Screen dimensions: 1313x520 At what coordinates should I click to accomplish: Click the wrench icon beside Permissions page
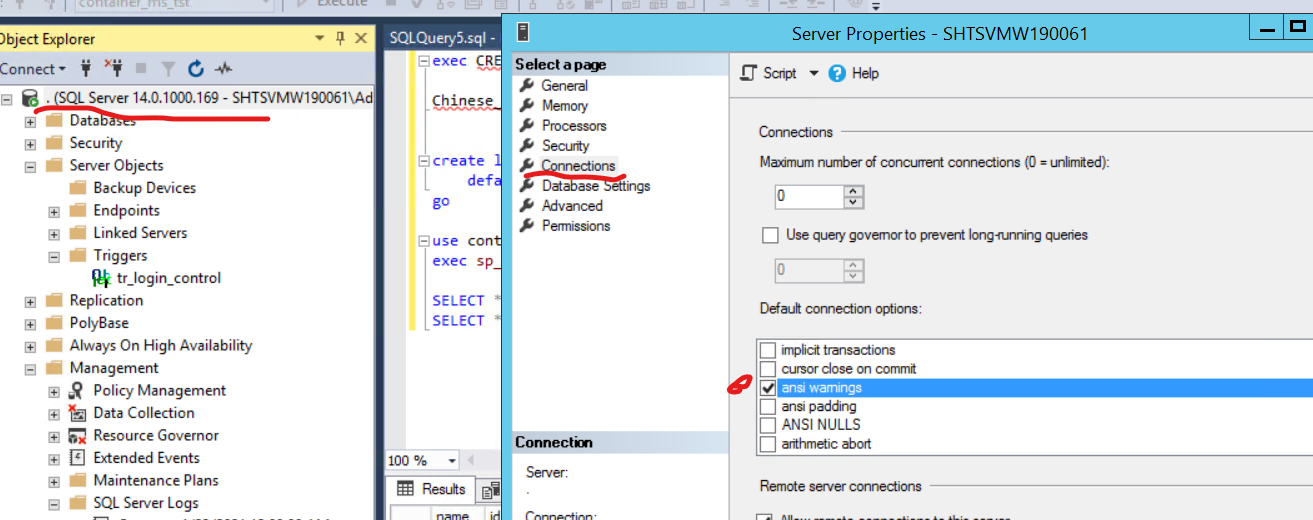528,226
